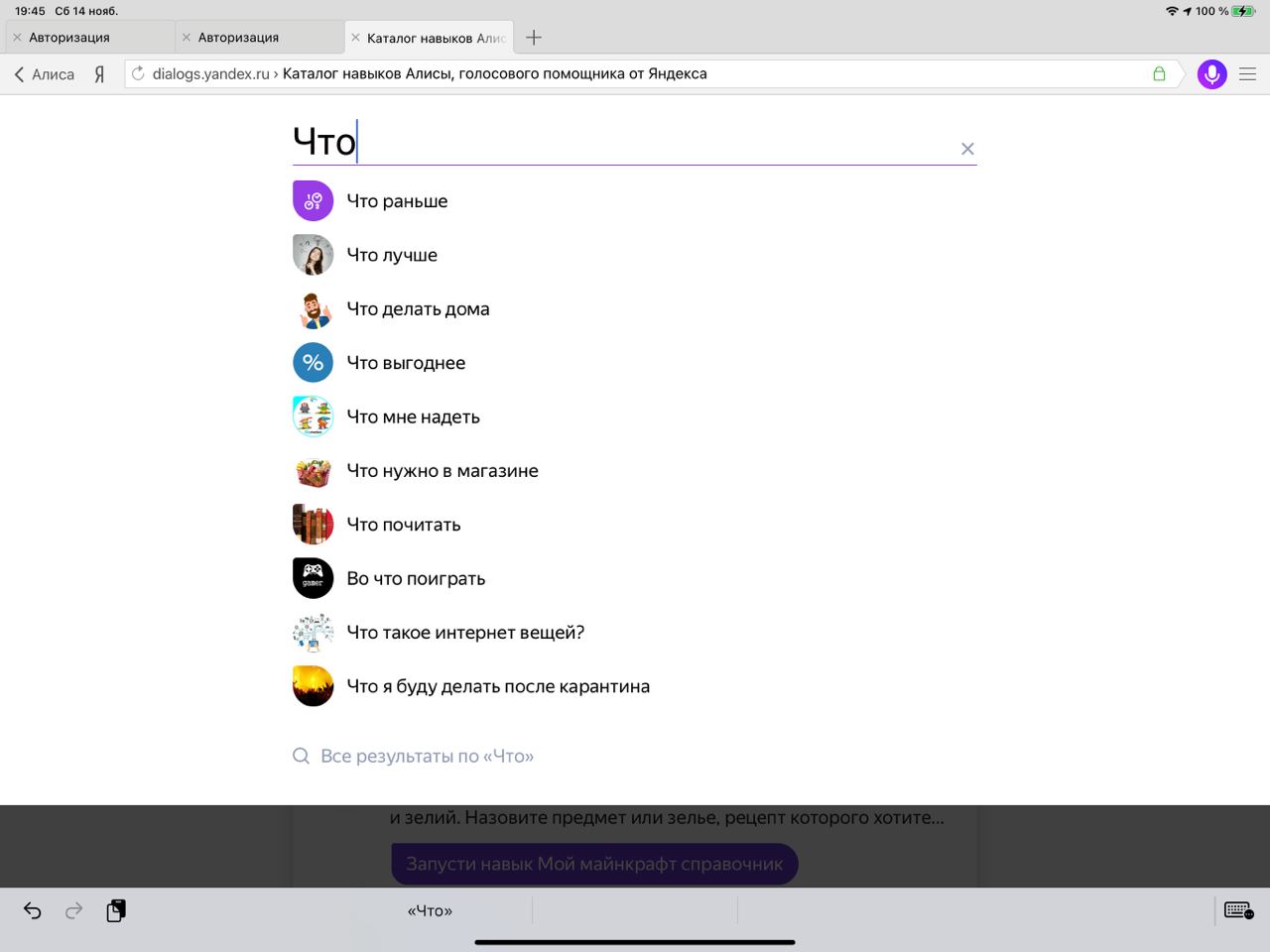This screenshot has width=1270, height=952.
Task: Tap the green lock security icon
Action: (1159, 73)
